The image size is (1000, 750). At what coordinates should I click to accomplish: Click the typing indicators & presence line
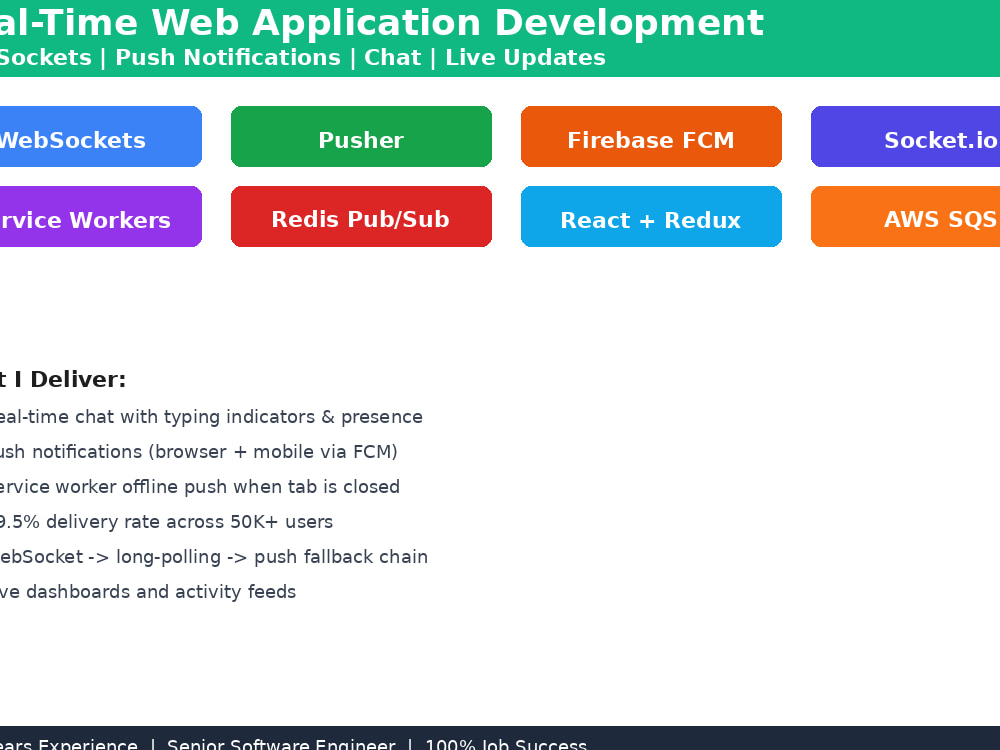(x=211, y=417)
